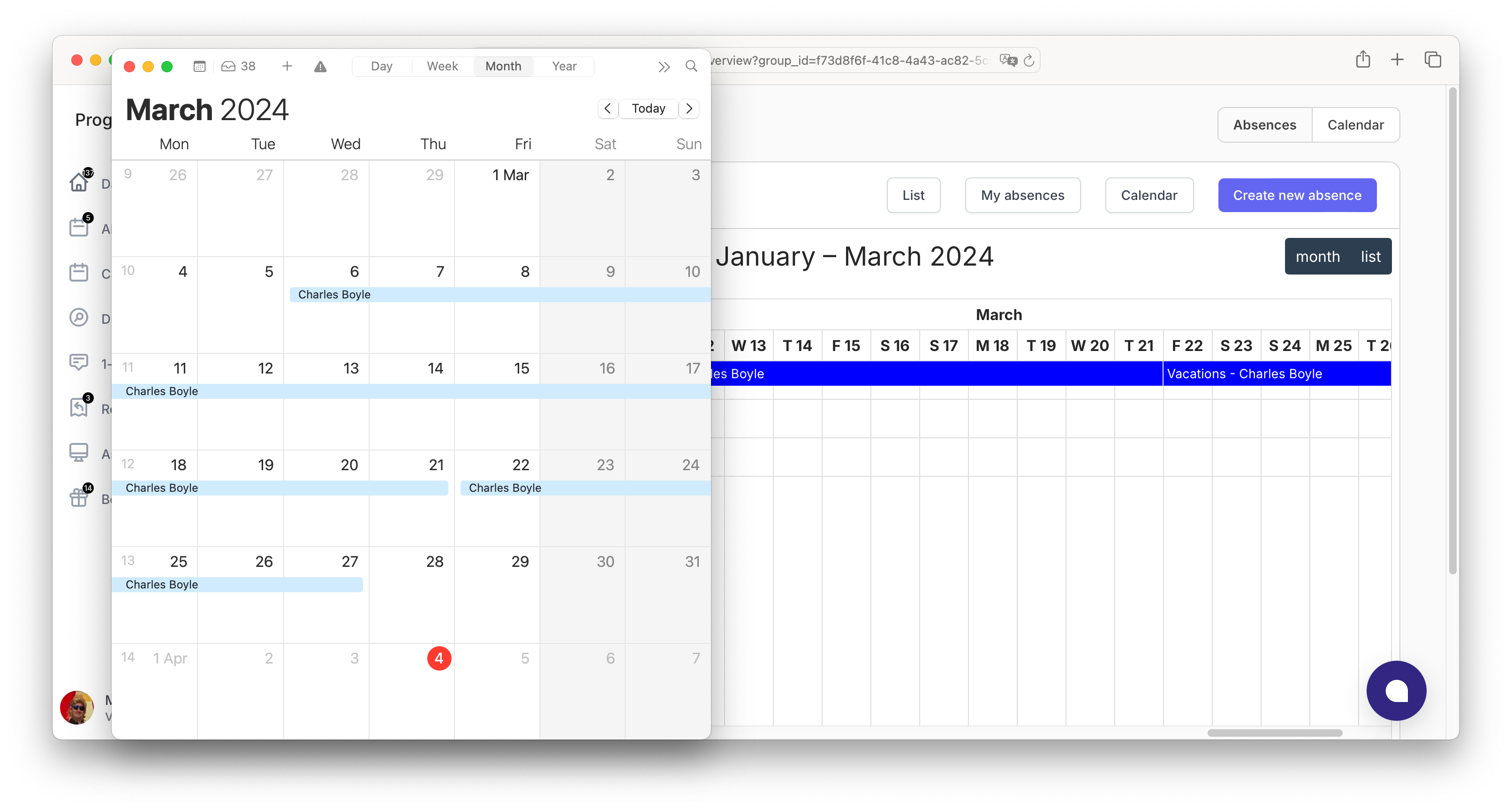The width and height of the screenshot is (1512, 809).
Task: Click the search icon in calendar toolbar
Action: pos(692,66)
